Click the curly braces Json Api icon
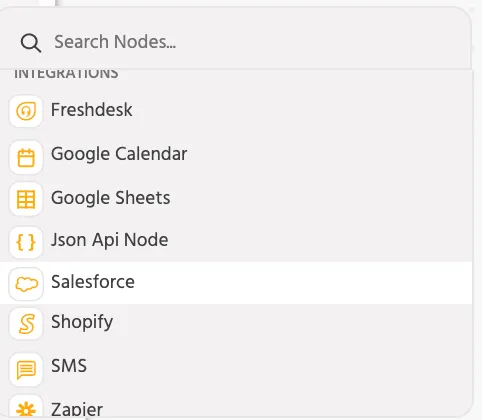This screenshot has width=482, height=420. click(x=26, y=242)
